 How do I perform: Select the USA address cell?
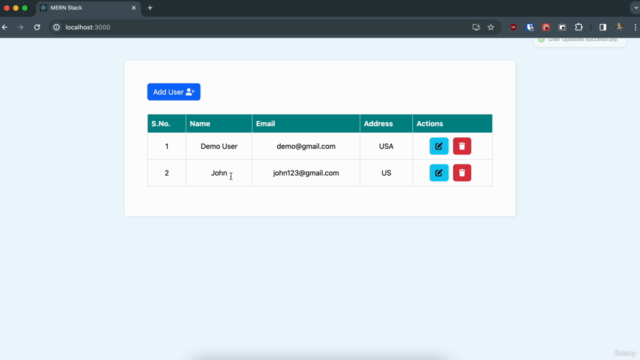pyautogui.click(x=386, y=146)
